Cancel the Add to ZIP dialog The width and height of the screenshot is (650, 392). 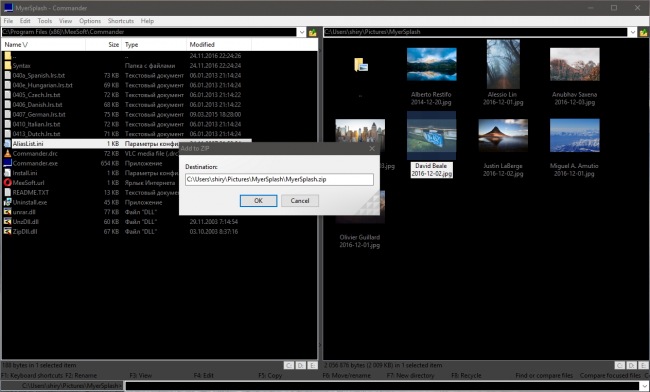click(300, 201)
